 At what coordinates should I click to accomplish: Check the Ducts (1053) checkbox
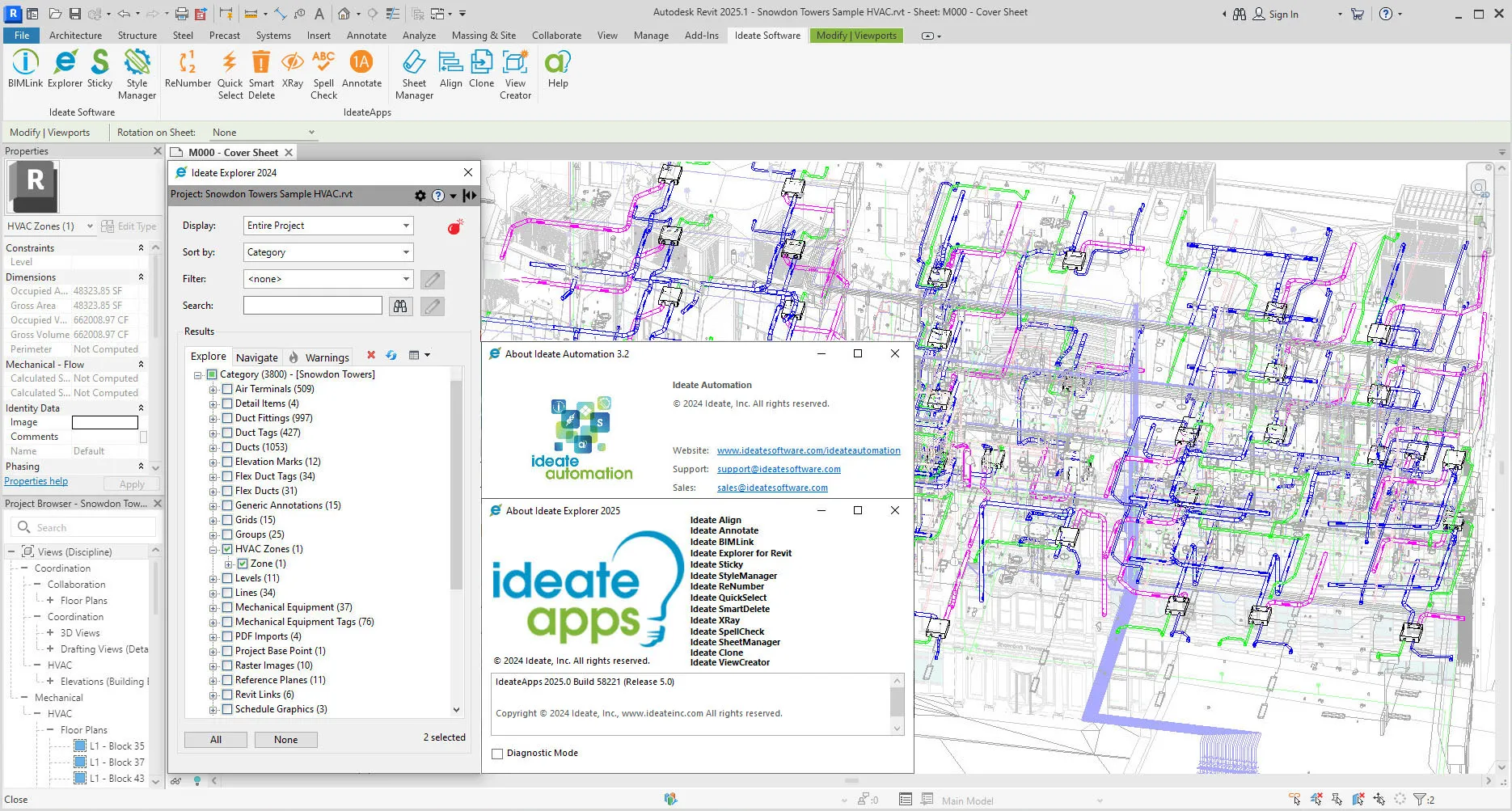(x=227, y=447)
